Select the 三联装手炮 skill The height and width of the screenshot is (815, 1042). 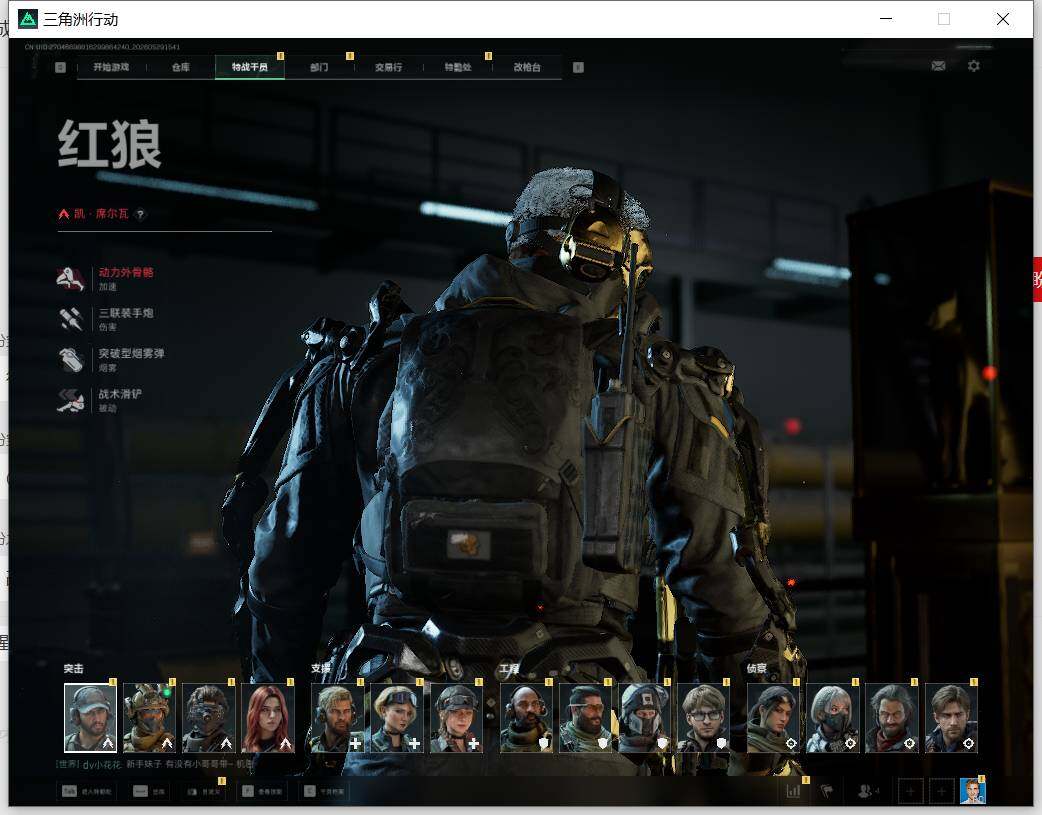click(x=106, y=319)
